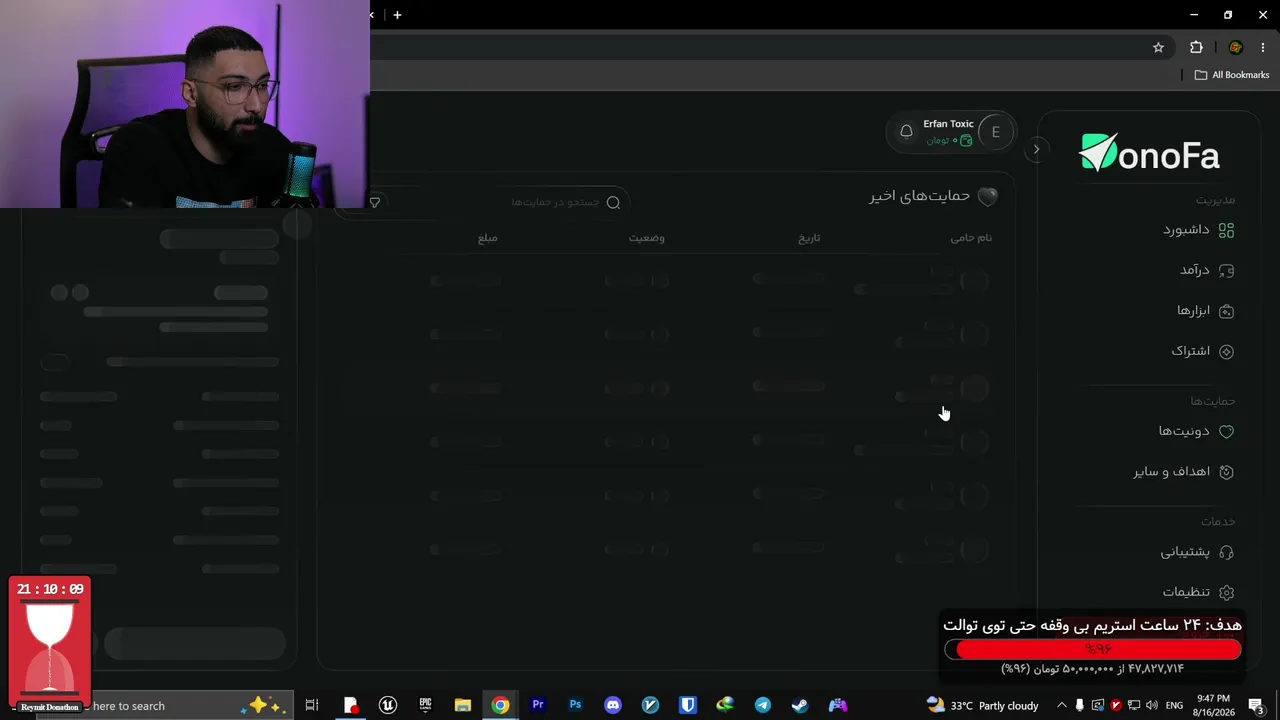Open the volume control in the tray

coord(1151,705)
